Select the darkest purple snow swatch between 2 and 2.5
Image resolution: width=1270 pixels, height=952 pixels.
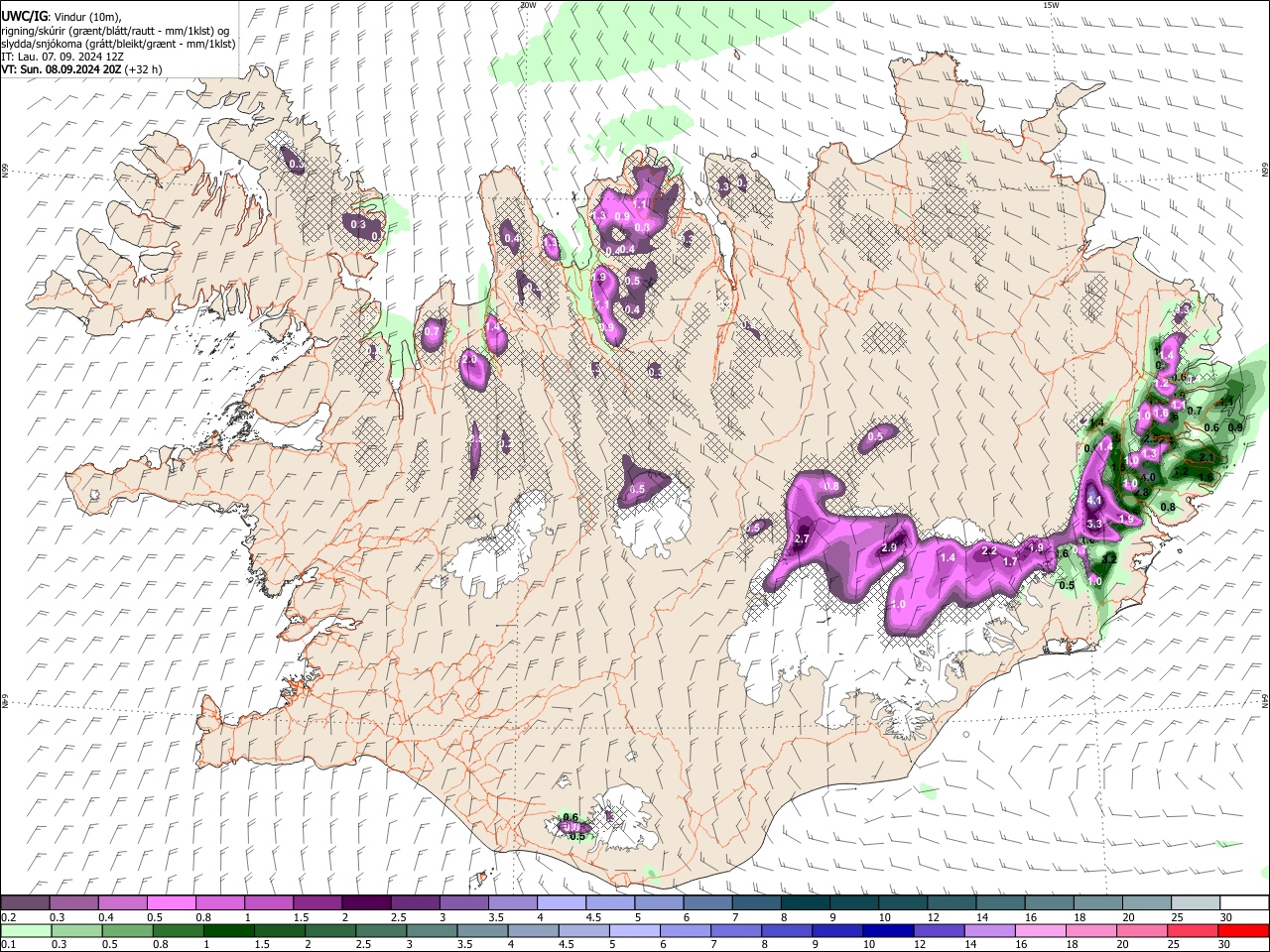(x=364, y=903)
